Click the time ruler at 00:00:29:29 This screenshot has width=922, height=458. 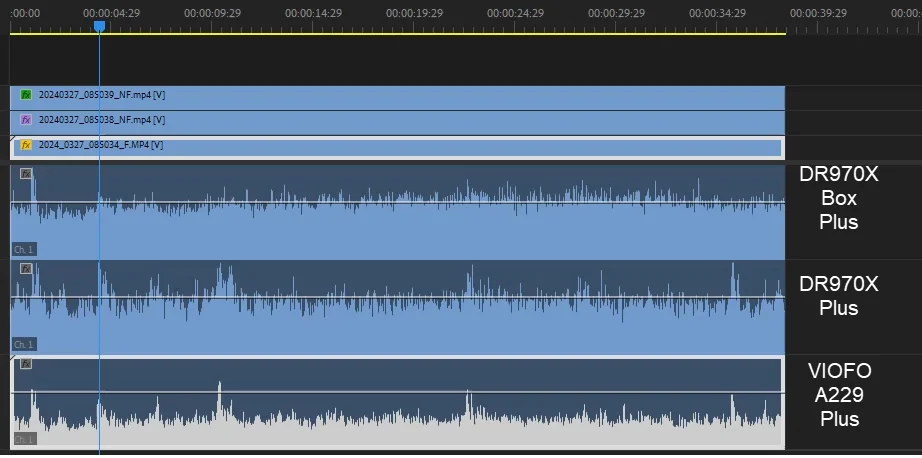click(616, 13)
